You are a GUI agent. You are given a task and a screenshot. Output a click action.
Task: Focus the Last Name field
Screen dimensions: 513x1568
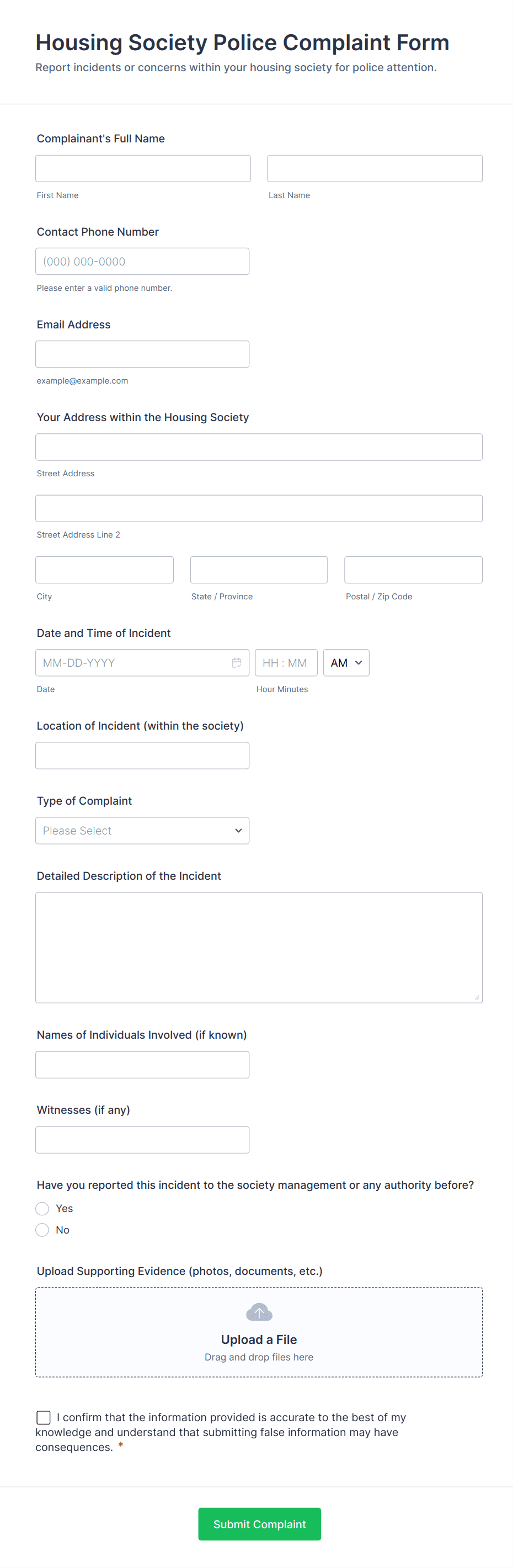point(374,168)
